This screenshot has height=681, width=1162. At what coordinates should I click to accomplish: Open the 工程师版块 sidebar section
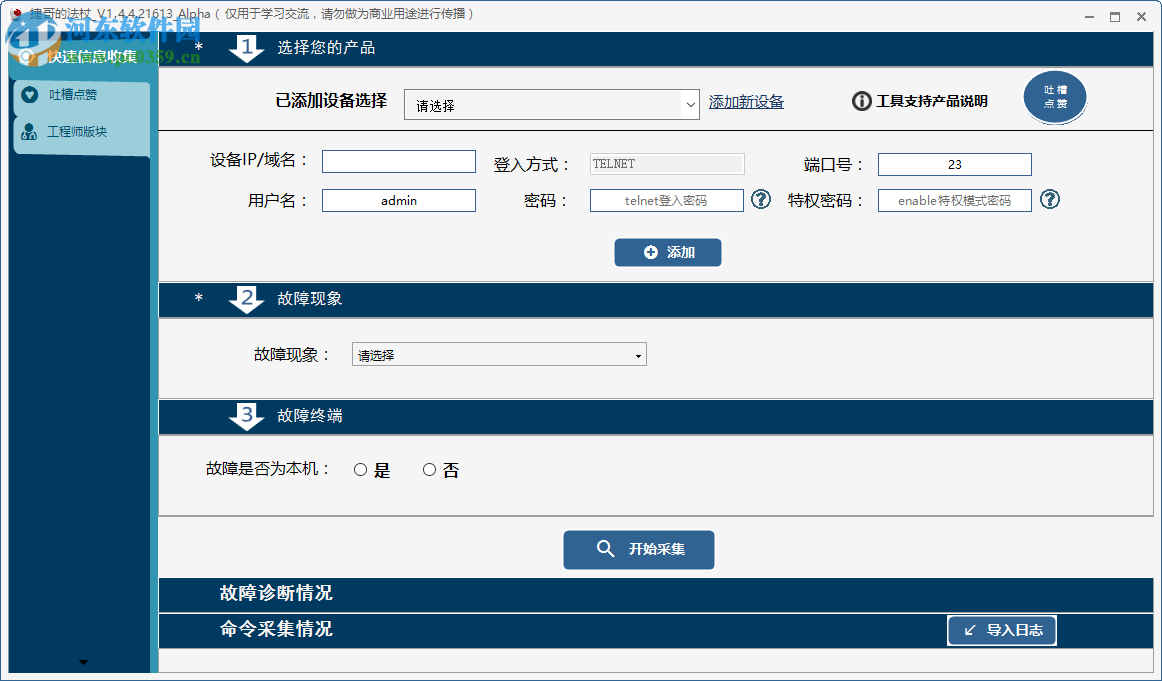click(75, 131)
